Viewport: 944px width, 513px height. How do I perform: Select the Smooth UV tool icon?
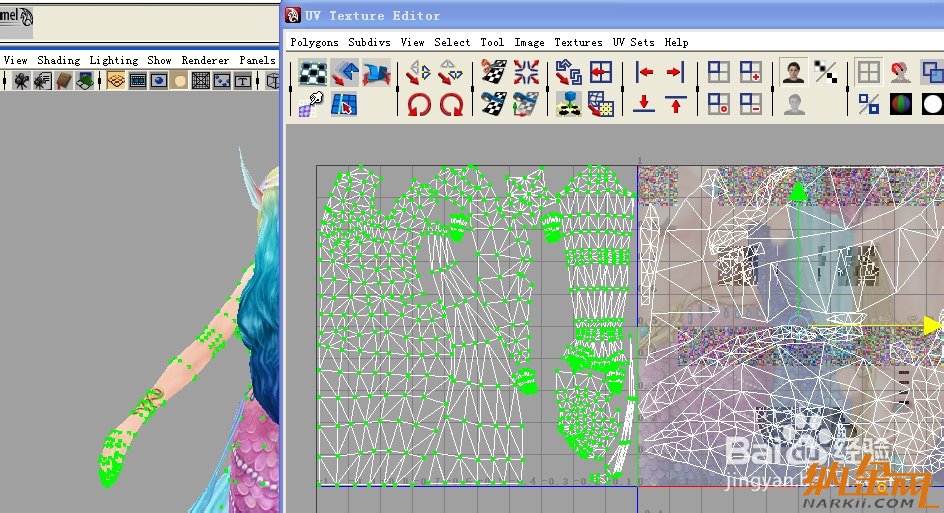(376, 73)
